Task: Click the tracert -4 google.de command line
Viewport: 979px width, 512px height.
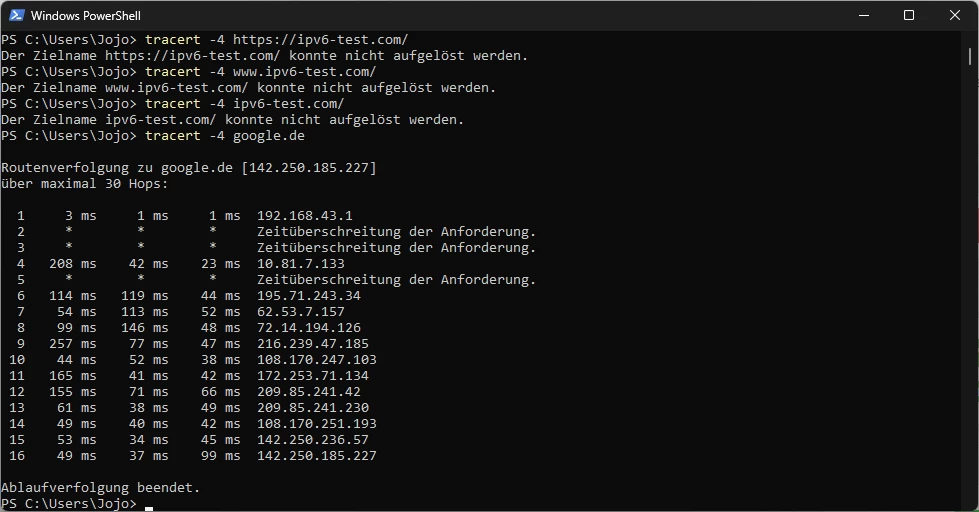Action: pyautogui.click(x=225, y=135)
